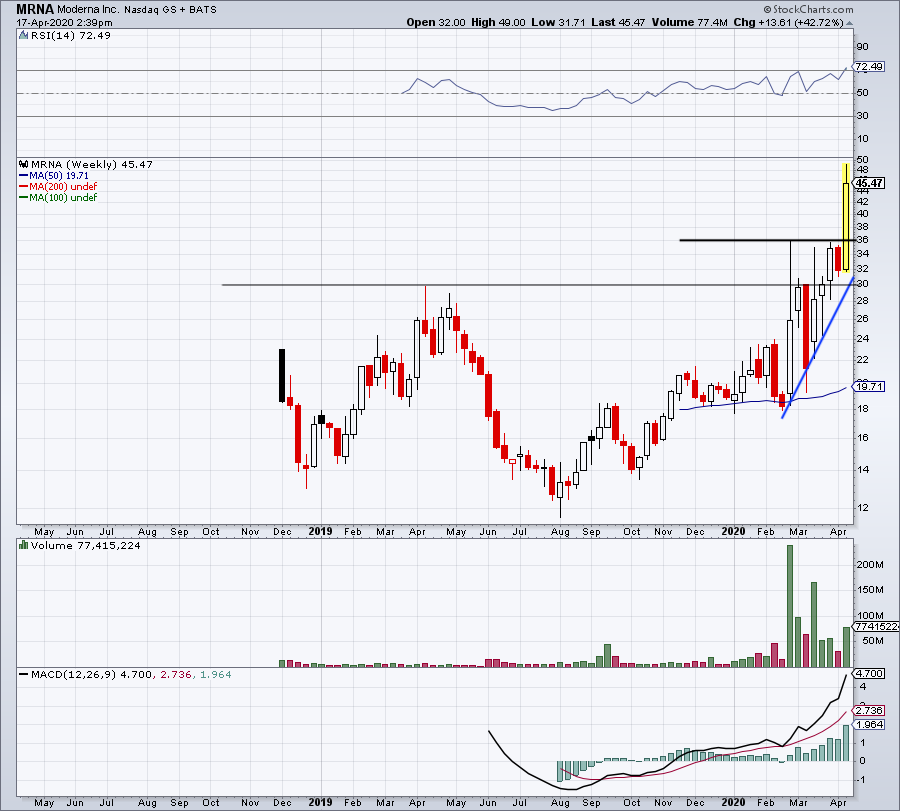Click the 2020 label on bottom MACD axis
The height and width of the screenshot is (811, 900).
[x=733, y=802]
